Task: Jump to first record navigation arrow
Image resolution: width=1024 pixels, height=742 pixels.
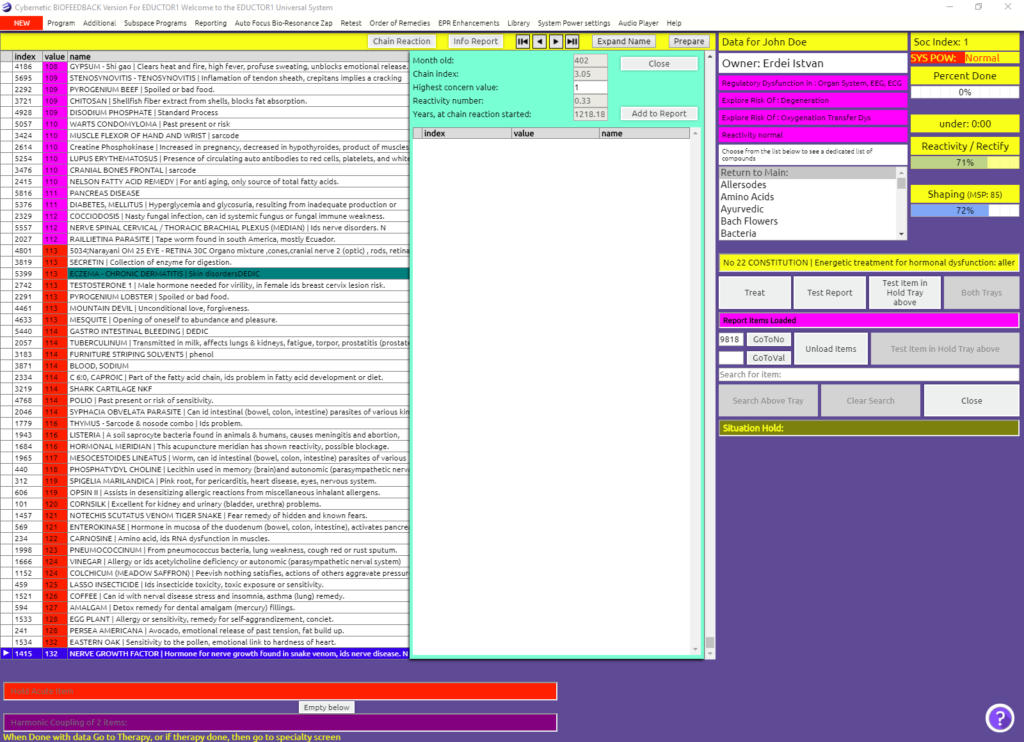Action: pos(522,42)
